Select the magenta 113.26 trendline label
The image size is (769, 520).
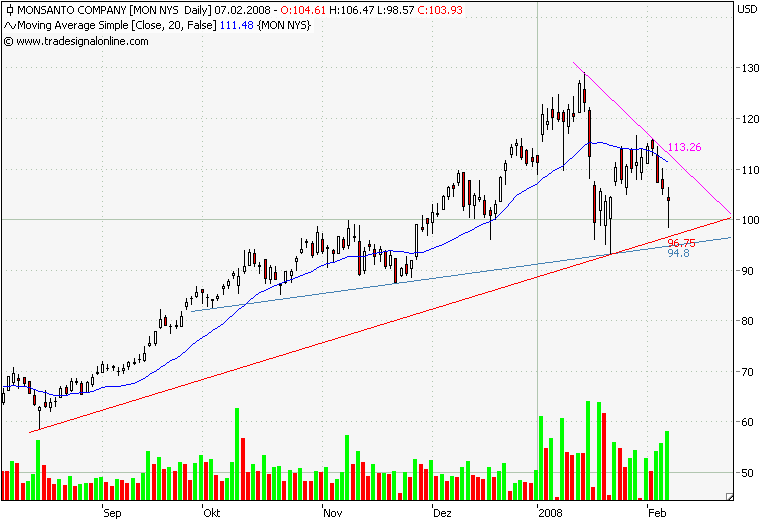(684, 147)
